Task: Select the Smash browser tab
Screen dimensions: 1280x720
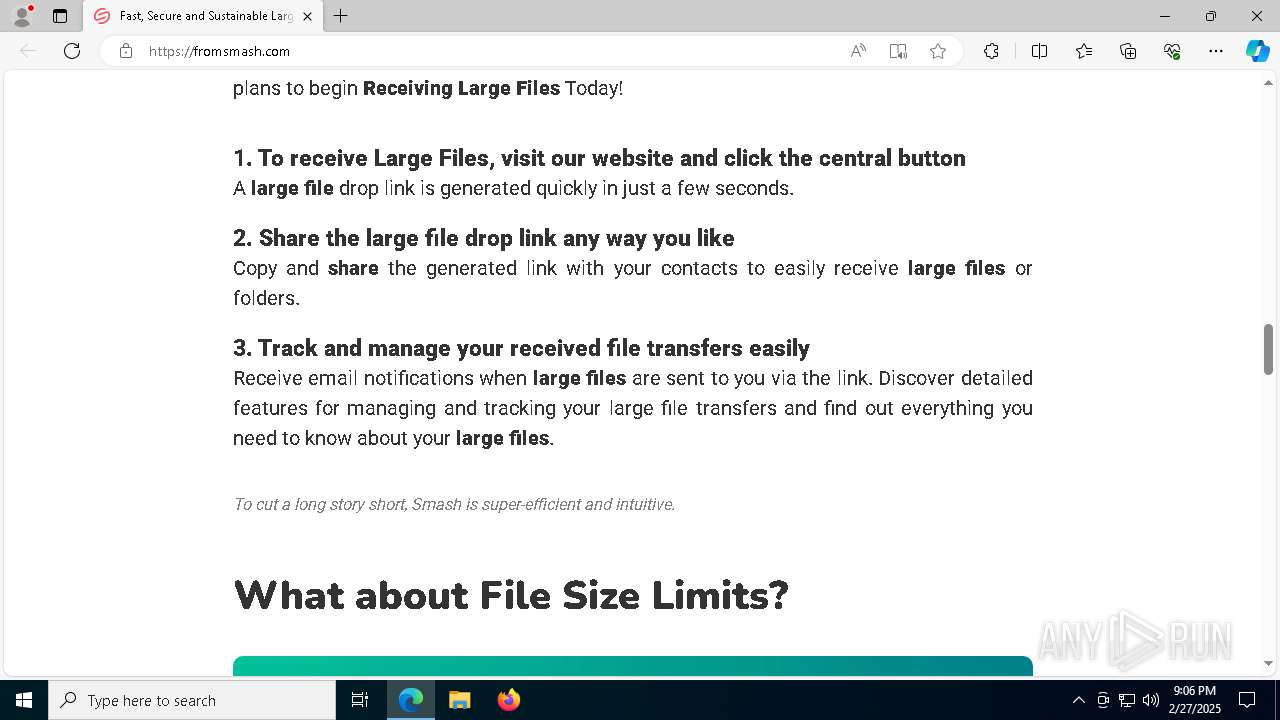Action: click(x=203, y=16)
